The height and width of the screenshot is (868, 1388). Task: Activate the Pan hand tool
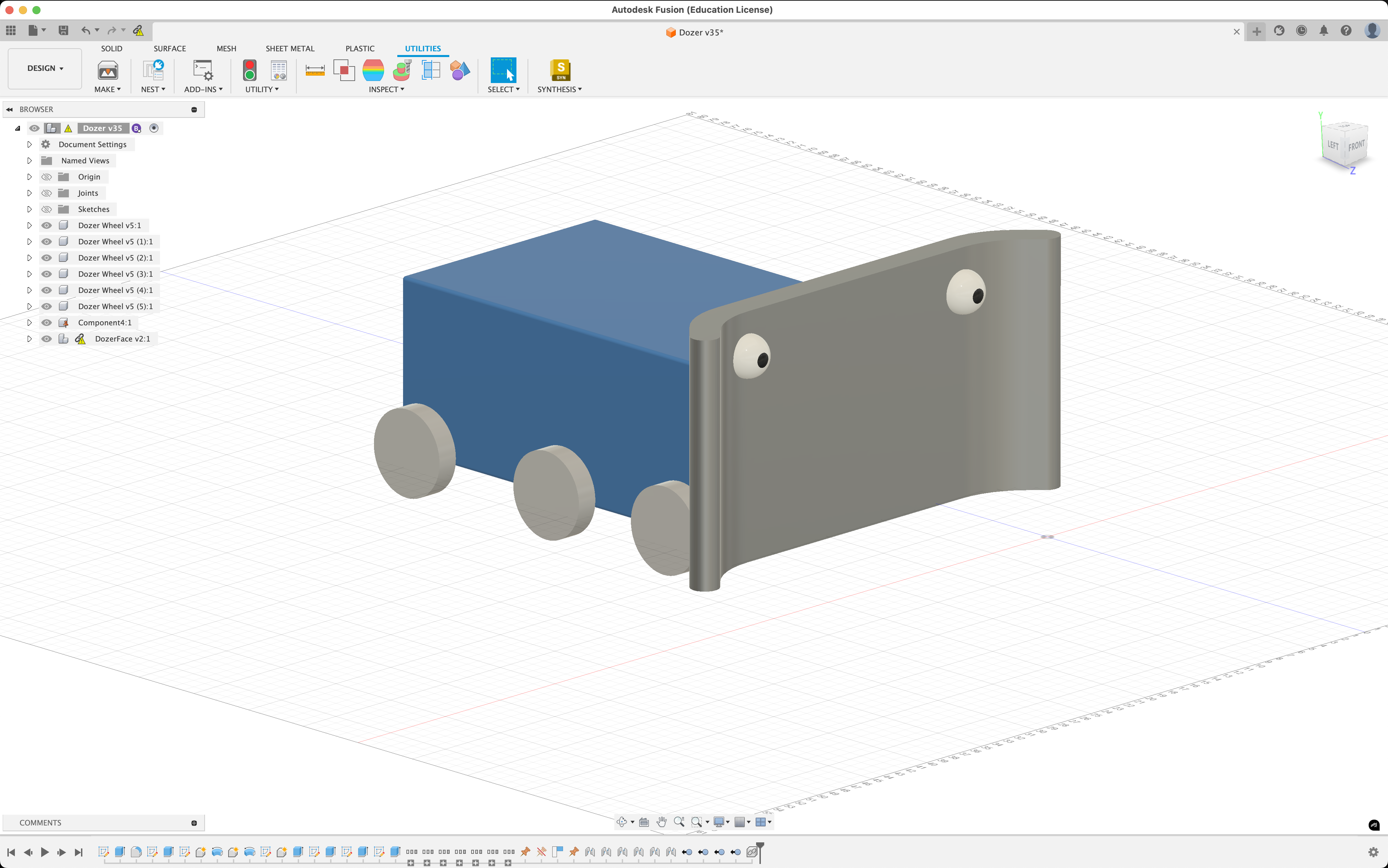click(x=661, y=822)
